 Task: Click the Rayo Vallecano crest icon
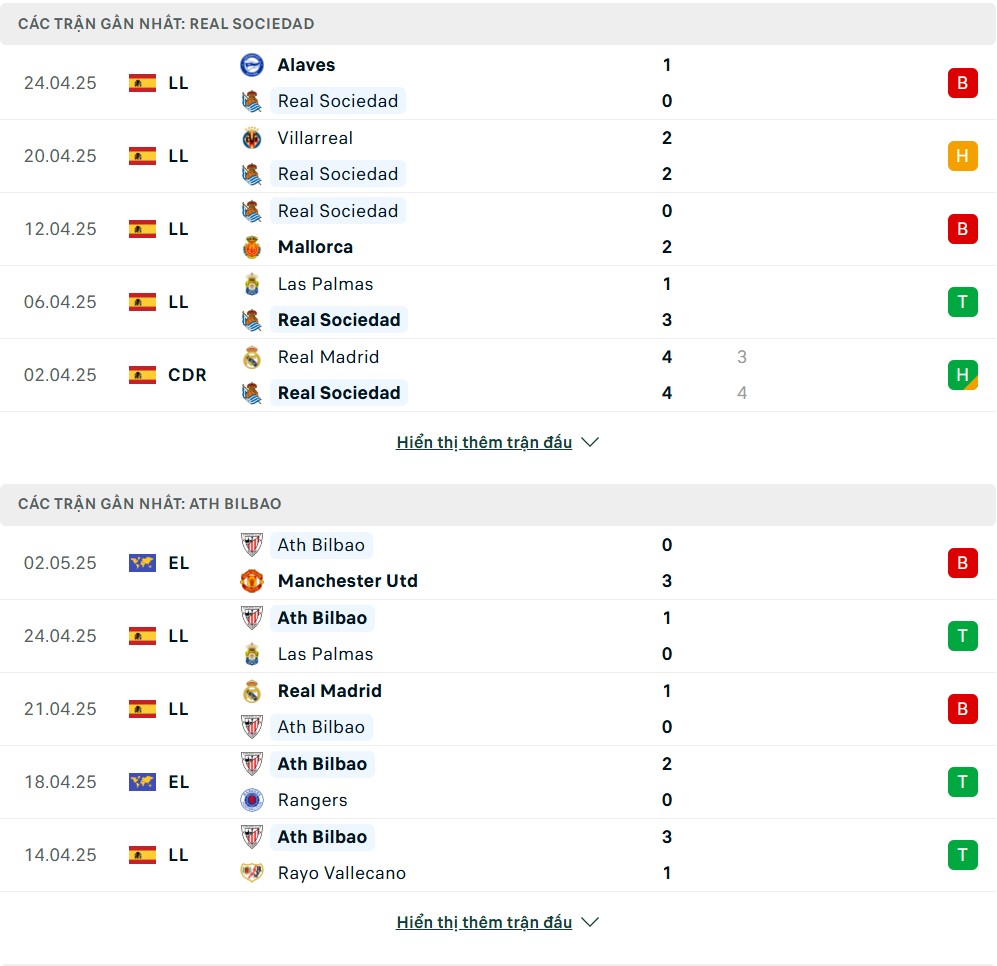pos(252,873)
